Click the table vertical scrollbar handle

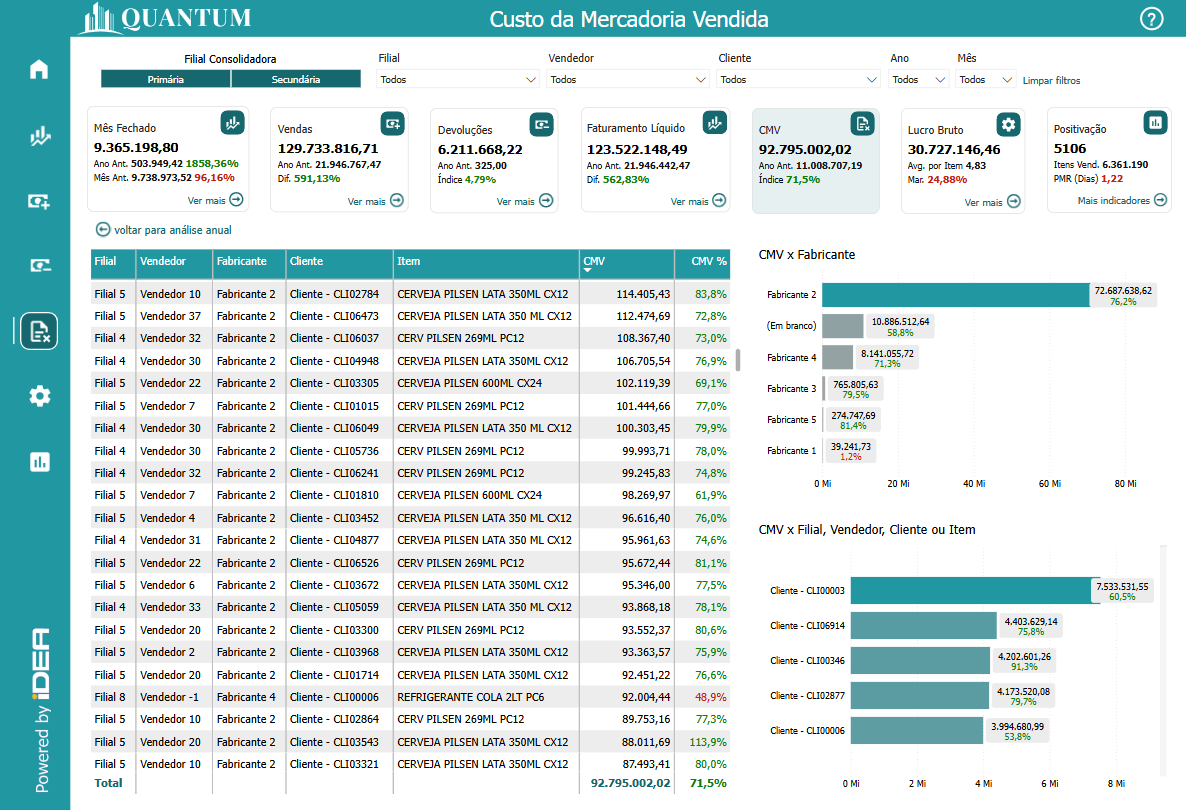[738, 360]
